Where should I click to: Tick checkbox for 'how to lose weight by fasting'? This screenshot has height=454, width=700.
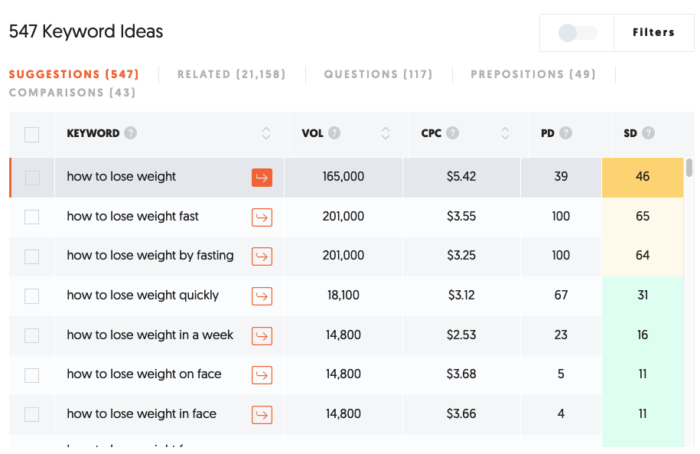[x=32, y=256]
